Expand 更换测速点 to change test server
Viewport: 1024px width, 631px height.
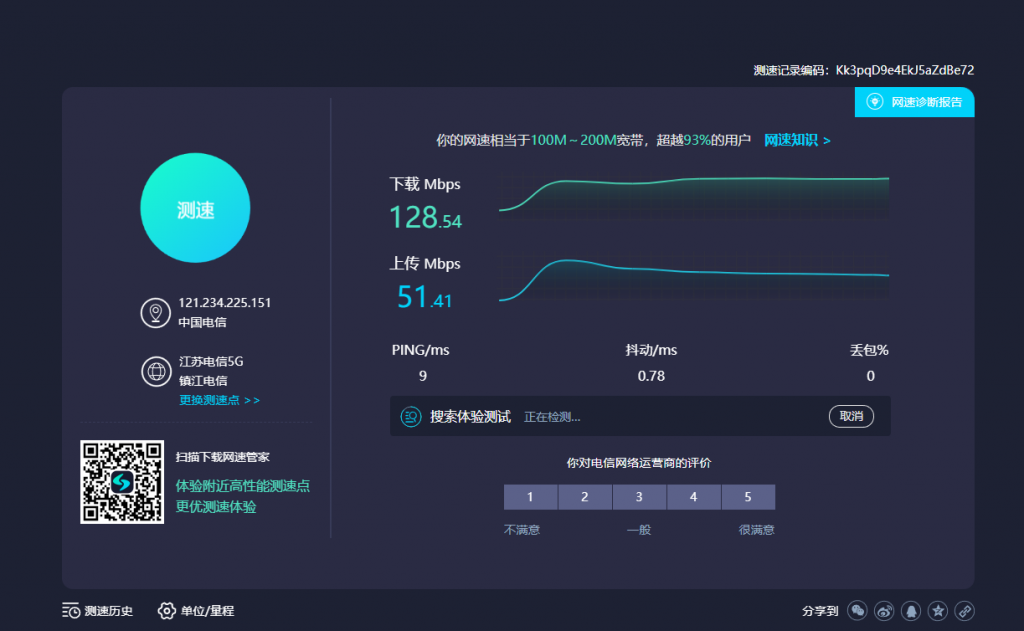[219, 400]
